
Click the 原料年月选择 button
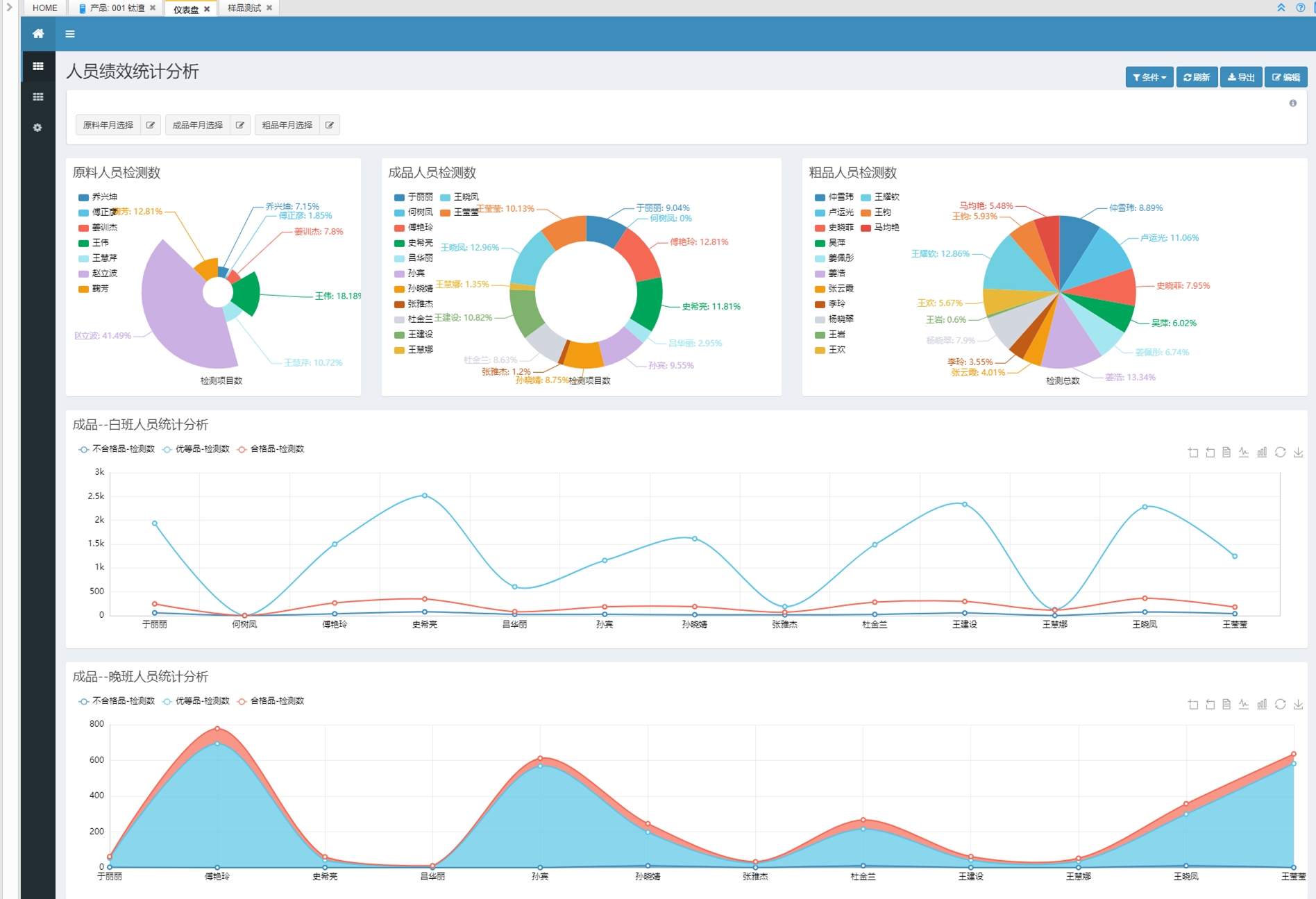pos(108,126)
